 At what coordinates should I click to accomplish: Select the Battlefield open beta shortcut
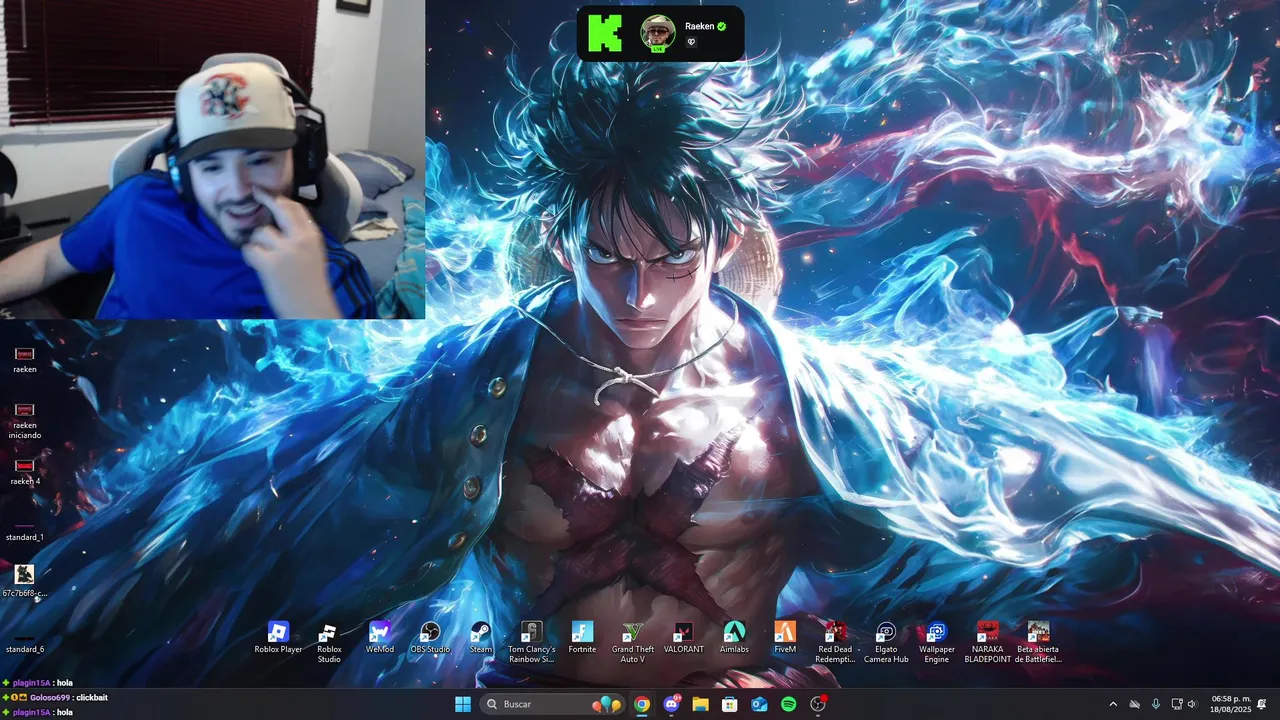point(1038,642)
